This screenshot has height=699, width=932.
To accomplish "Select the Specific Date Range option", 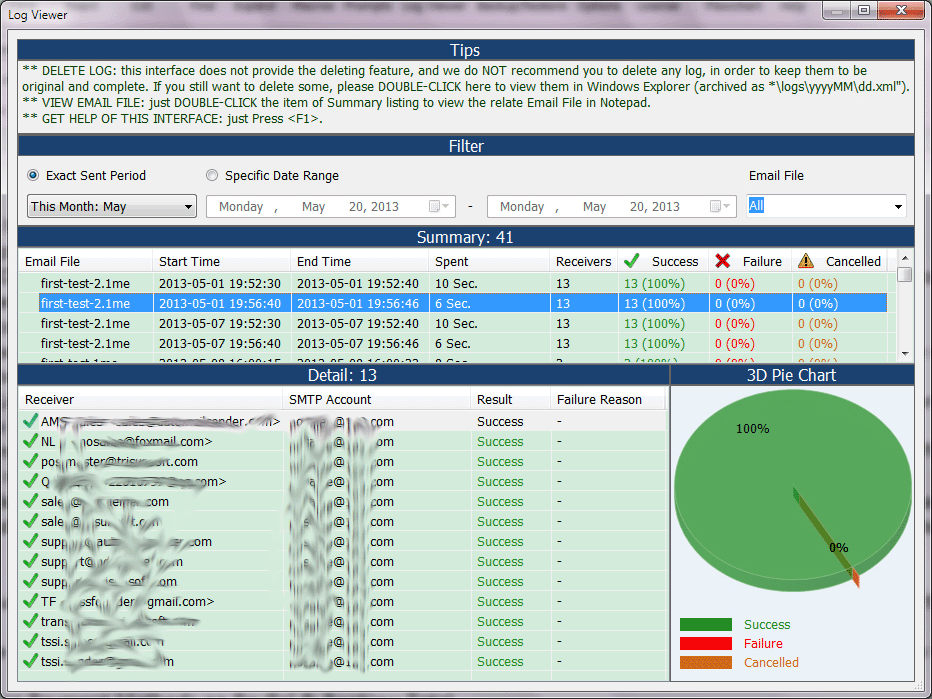I will (x=212, y=176).
